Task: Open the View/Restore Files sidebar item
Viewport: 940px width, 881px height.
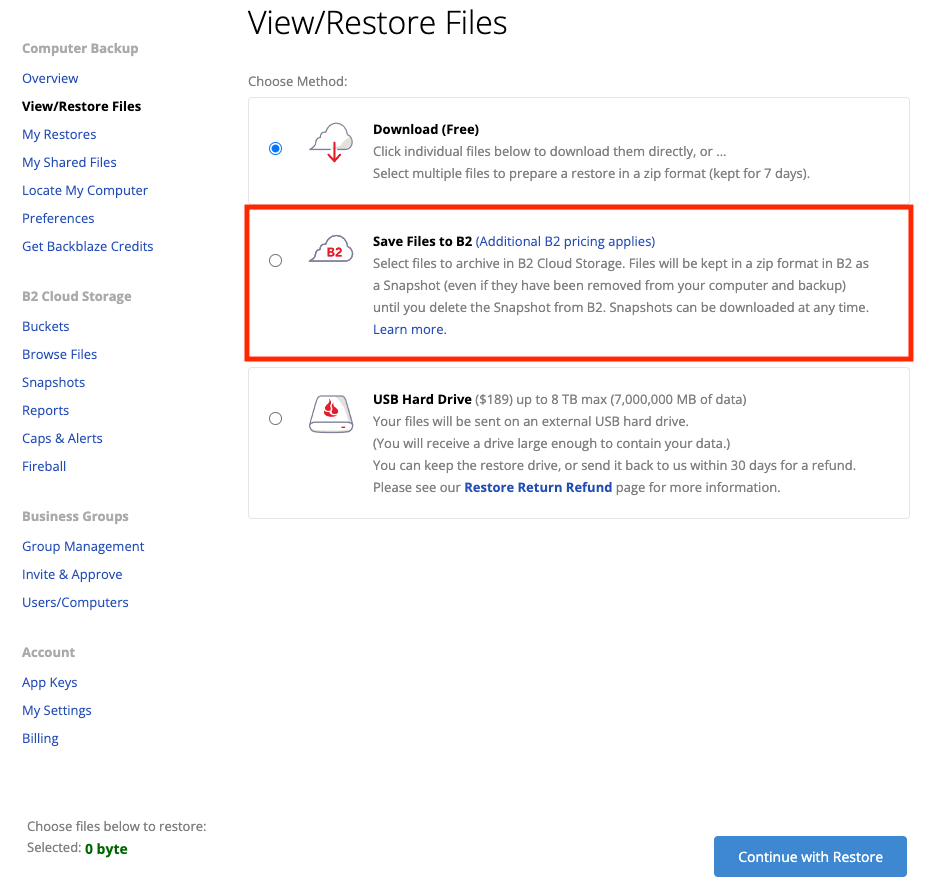Action: point(82,106)
